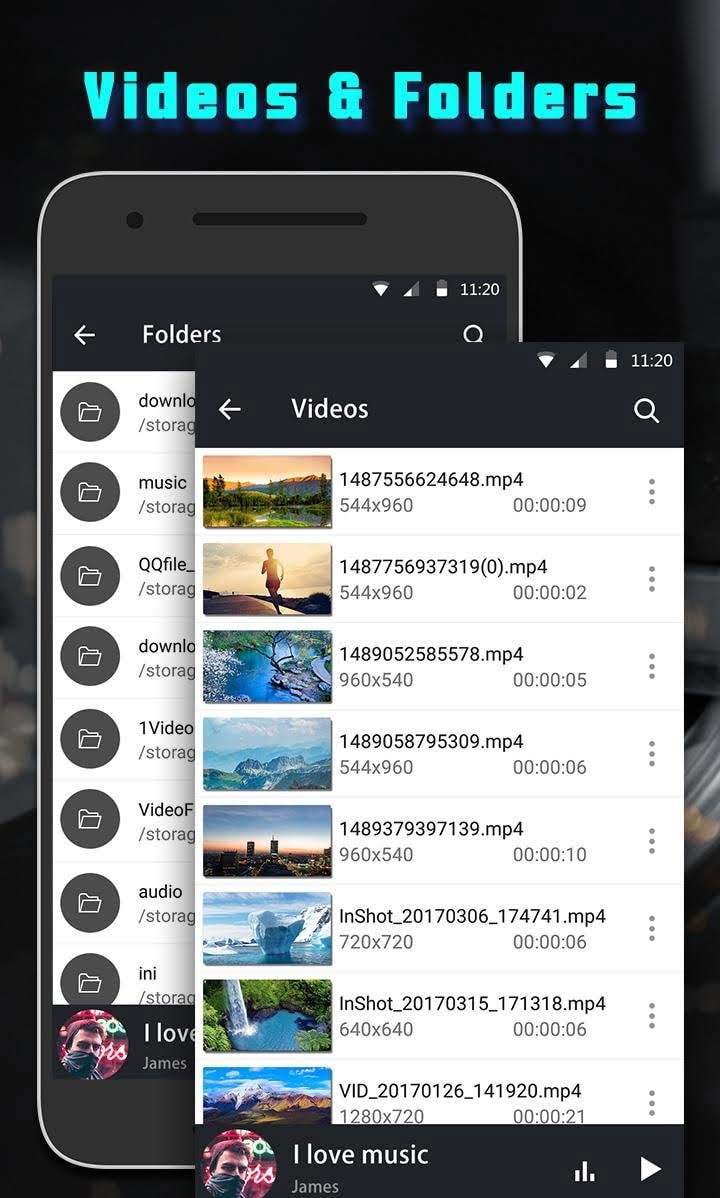Image resolution: width=720 pixels, height=1198 pixels.
Task: Tap the city skyline dusk thumbnail
Action: (x=268, y=840)
